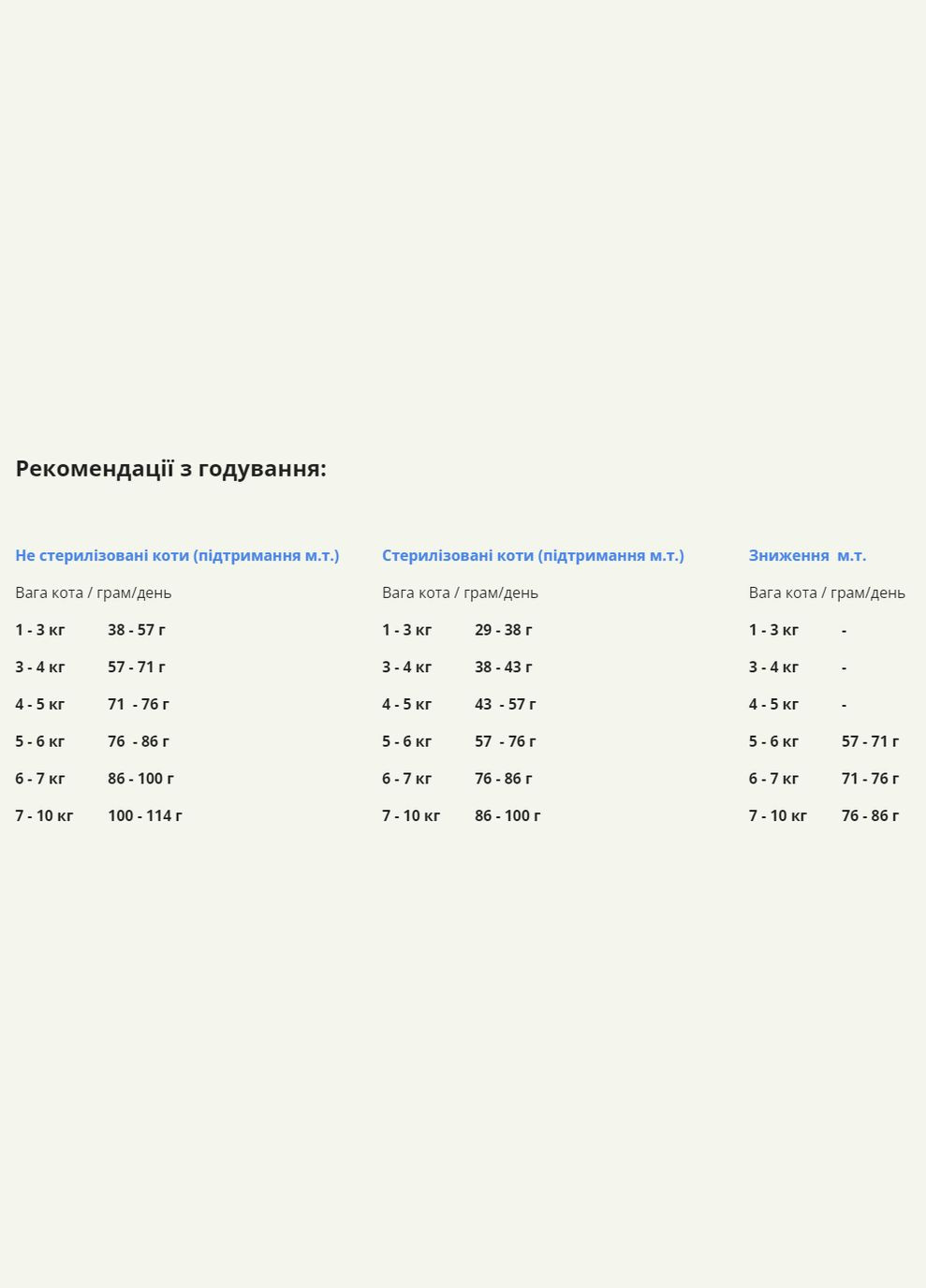
Task: Click the "38 - 57 г" value
Action: [137, 630]
